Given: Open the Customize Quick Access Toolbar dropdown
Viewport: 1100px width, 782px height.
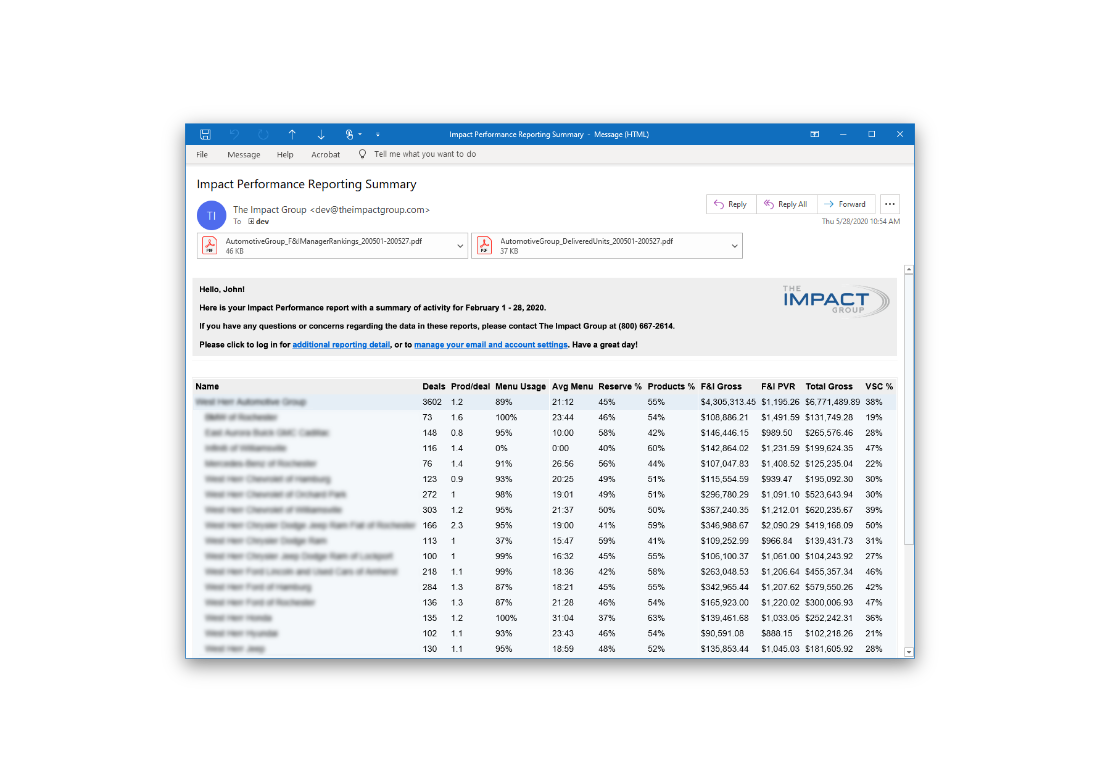Looking at the screenshot, I should click(377, 134).
